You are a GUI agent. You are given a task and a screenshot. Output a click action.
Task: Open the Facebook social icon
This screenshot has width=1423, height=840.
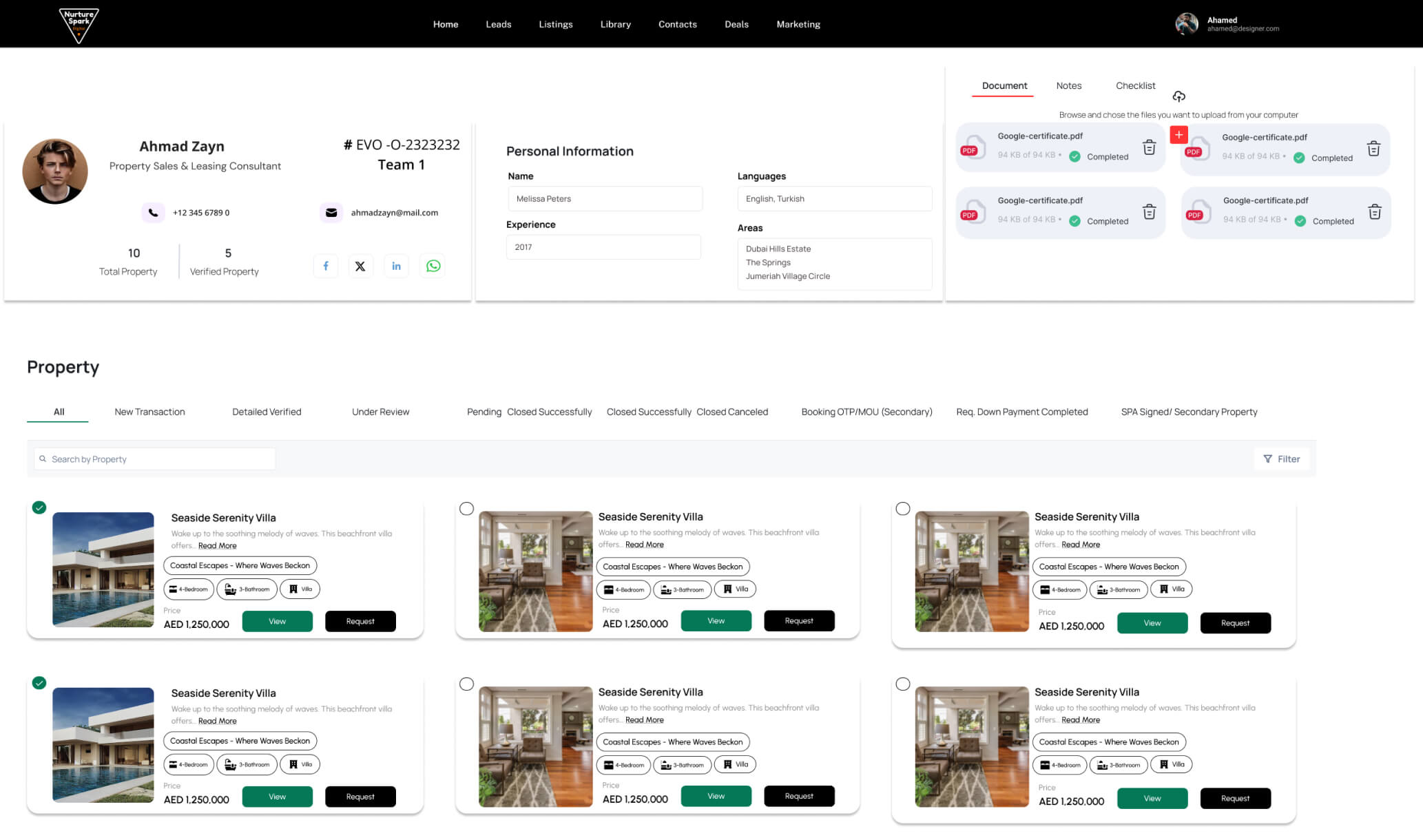326,266
